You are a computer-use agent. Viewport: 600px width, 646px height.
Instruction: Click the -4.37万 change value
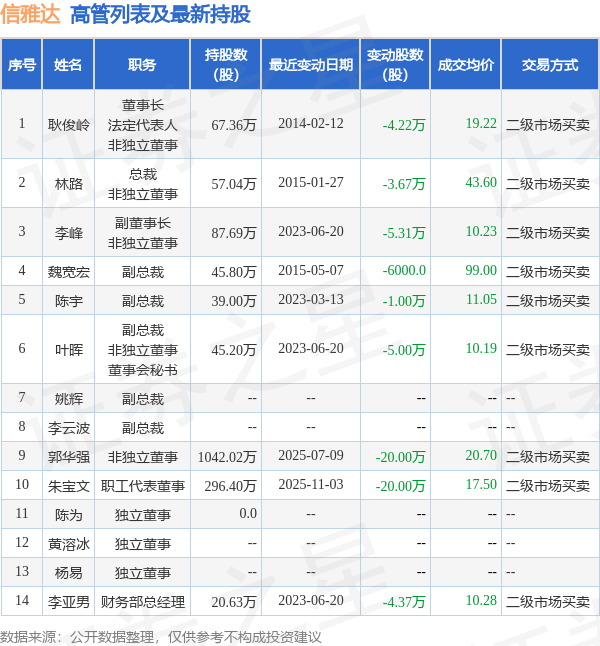[404, 602]
